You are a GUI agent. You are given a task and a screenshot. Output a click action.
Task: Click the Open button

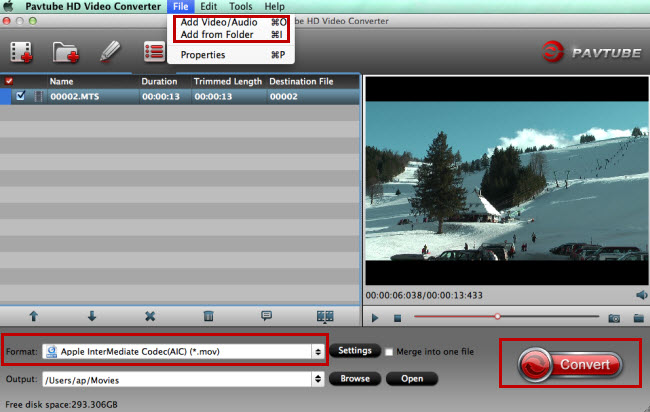tap(412, 378)
